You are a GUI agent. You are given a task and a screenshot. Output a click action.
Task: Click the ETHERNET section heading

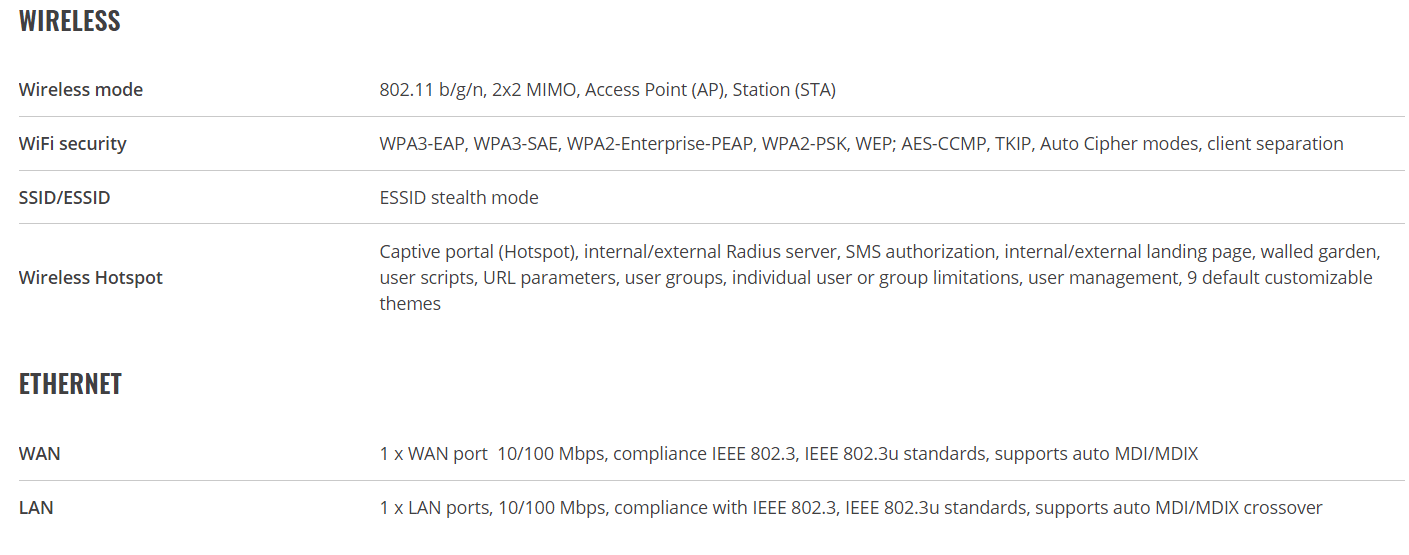pos(70,385)
